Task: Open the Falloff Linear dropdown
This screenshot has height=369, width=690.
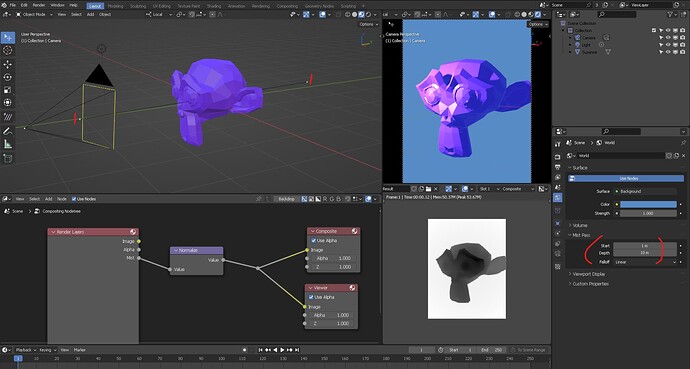Action: pyautogui.click(x=645, y=262)
